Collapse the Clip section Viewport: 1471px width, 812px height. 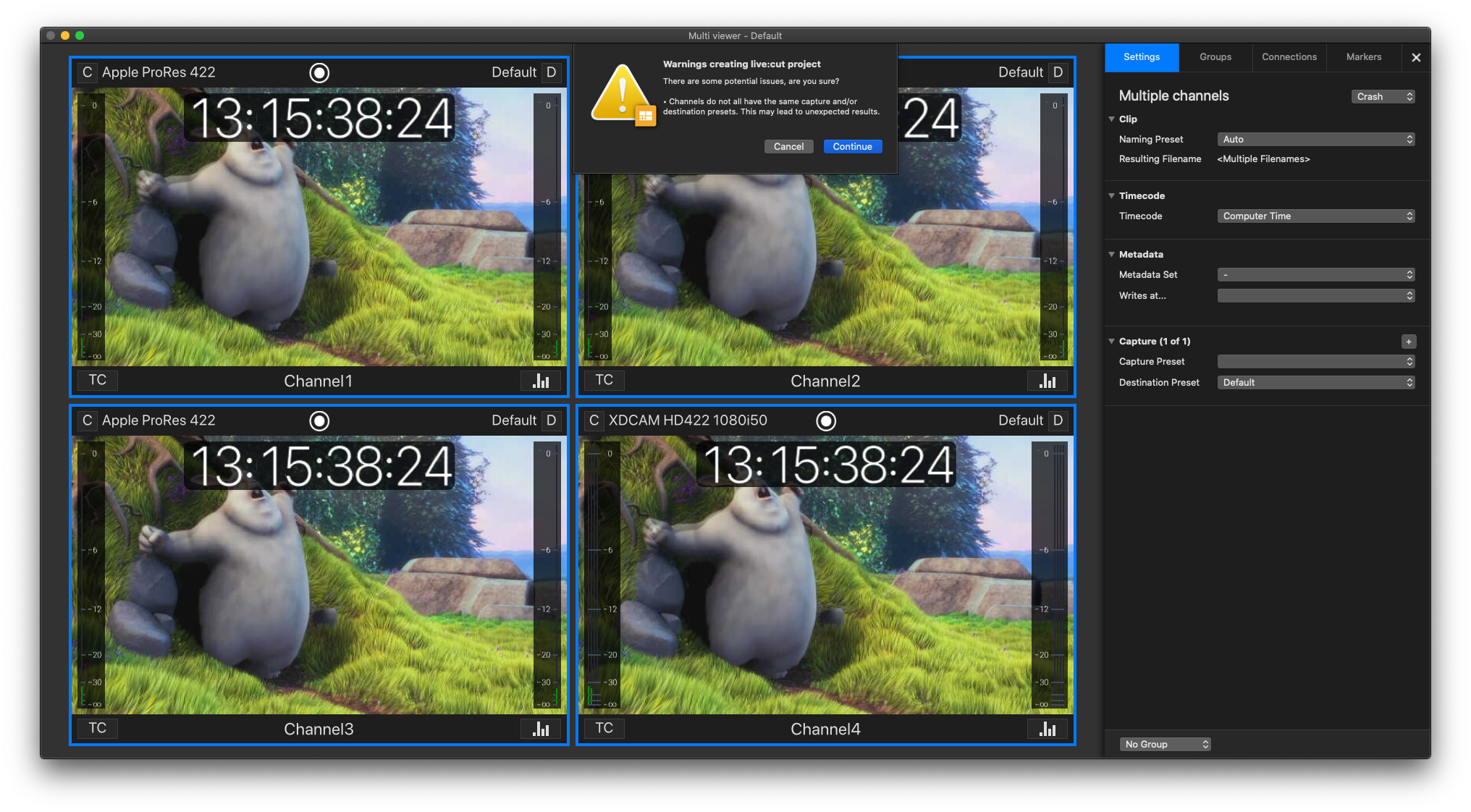coord(1112,119)
